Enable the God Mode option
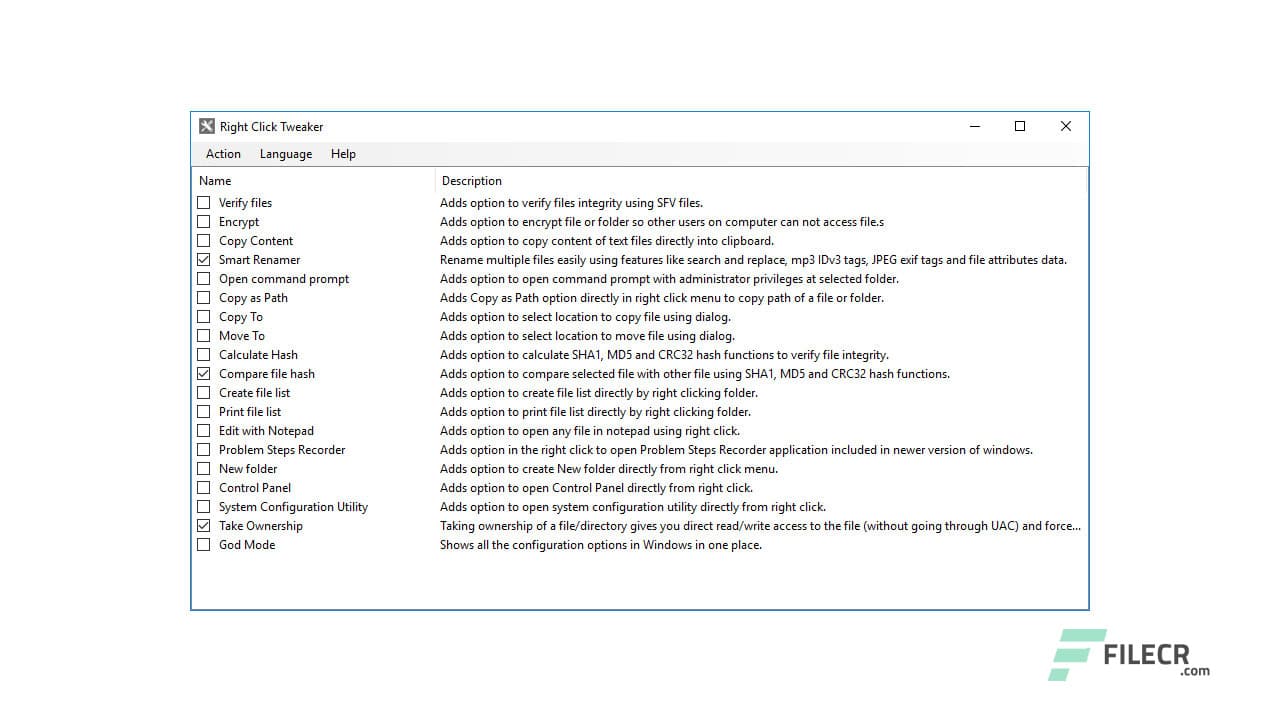The width and height of the screenshot is (1280, 720). pyautogui.click(x=204, y=544)
